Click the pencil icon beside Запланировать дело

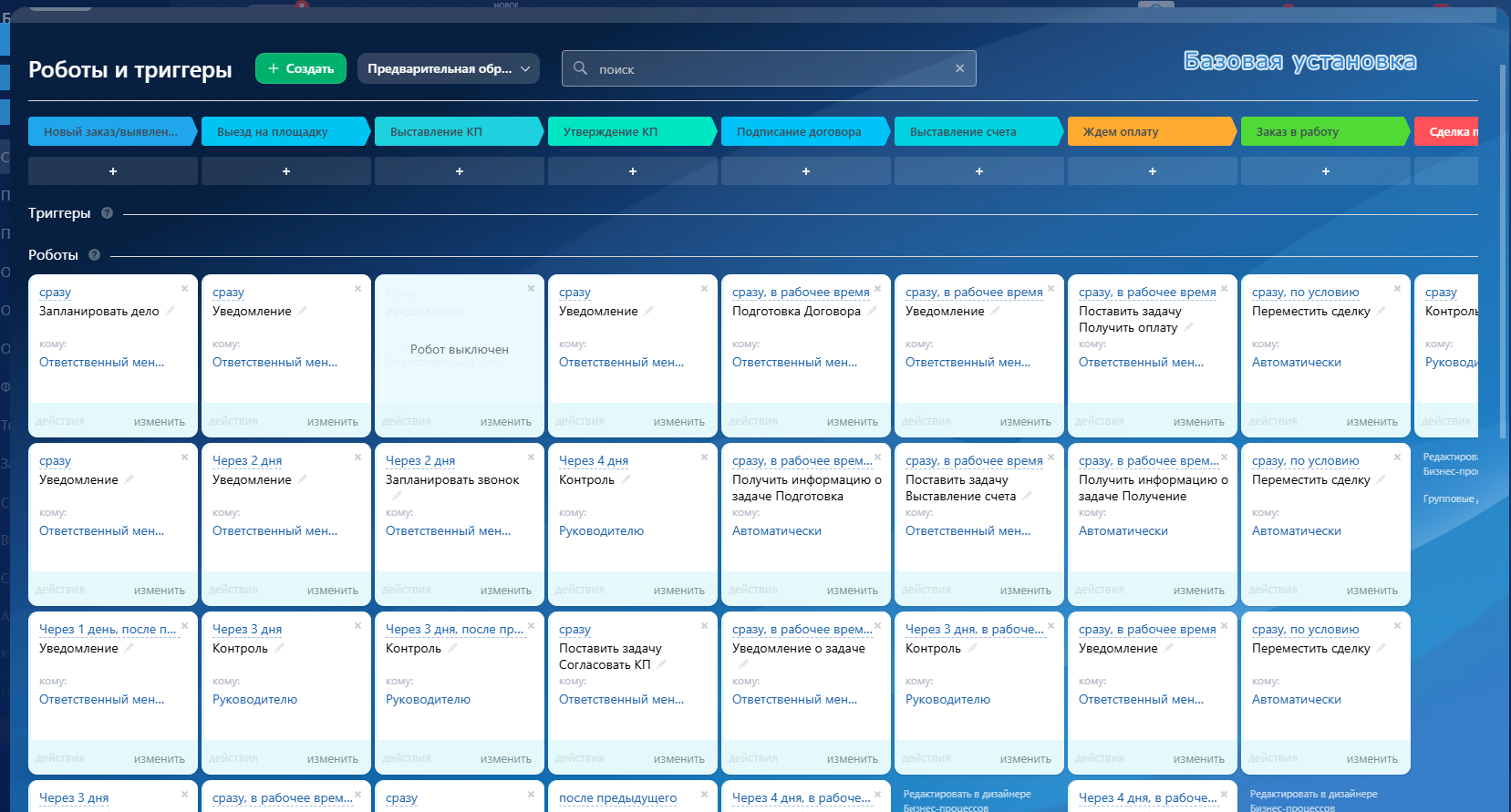click(170, 311)
